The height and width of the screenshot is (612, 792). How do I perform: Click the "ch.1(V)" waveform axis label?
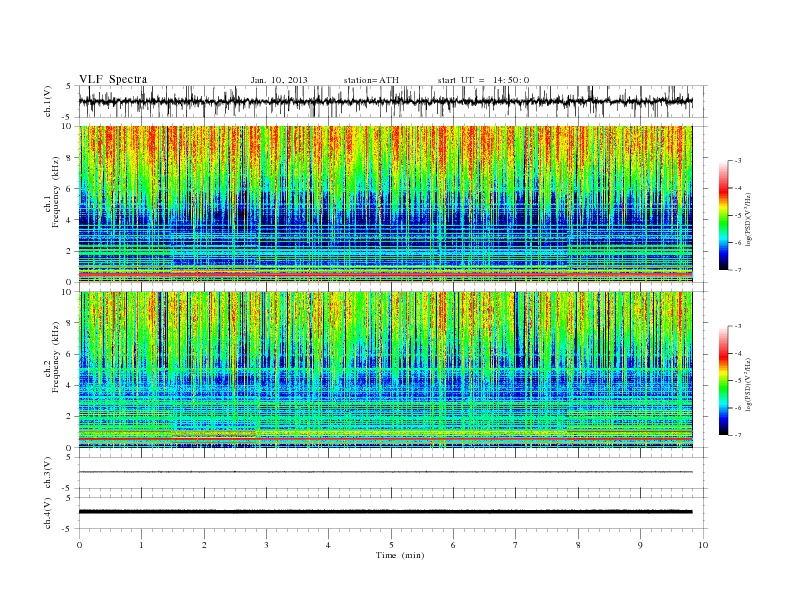47,101
